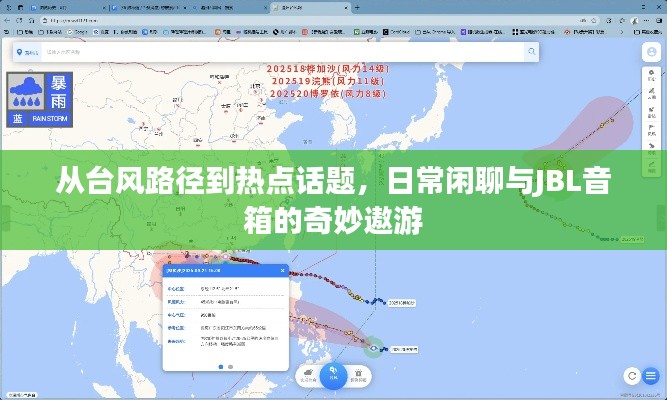Click the green article title banner
The height and width of the screenshot is (400, 667).
click(x=333, y=197)
